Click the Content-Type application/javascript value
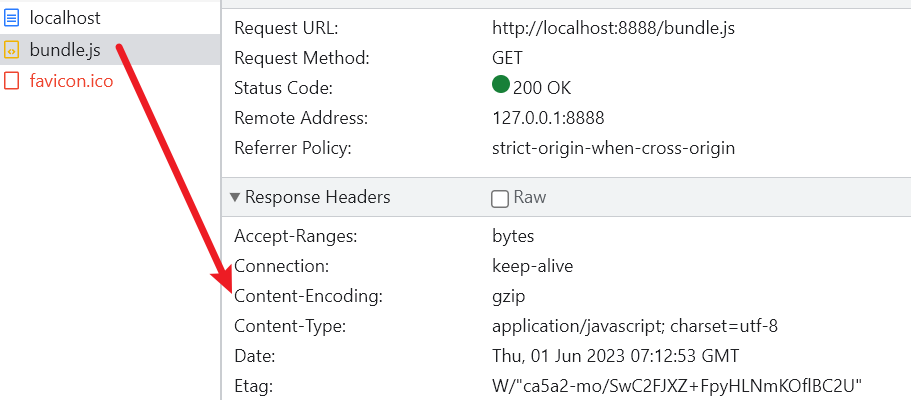 point(634,326)
